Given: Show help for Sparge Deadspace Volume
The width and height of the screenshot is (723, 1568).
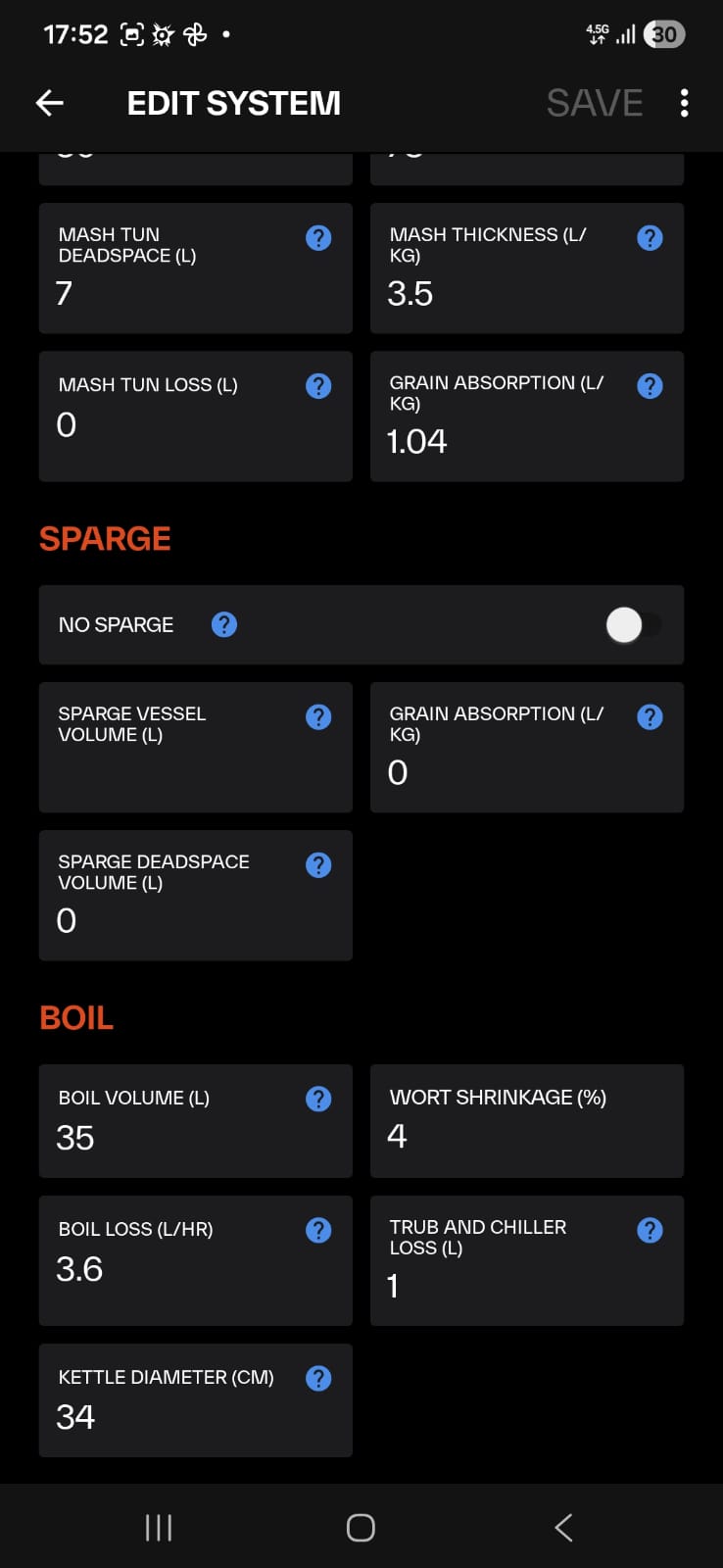Looking at the screenshot, I should click(x=318, y=865).
